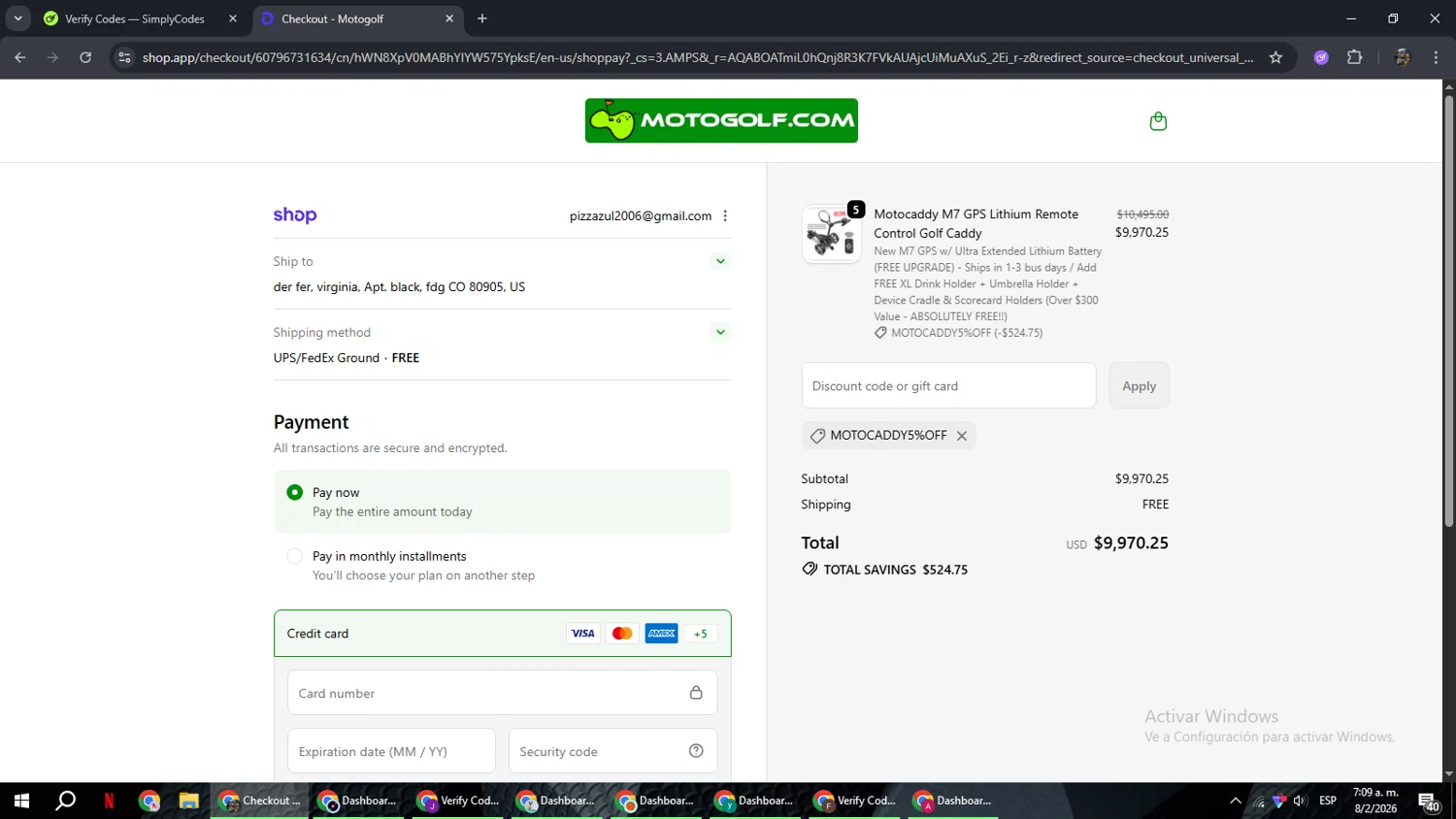Image resolution: width=1456 pixels, height=819 pixels.
Task: Open the account options three-dot menu
Action: (x=725, y=216)
